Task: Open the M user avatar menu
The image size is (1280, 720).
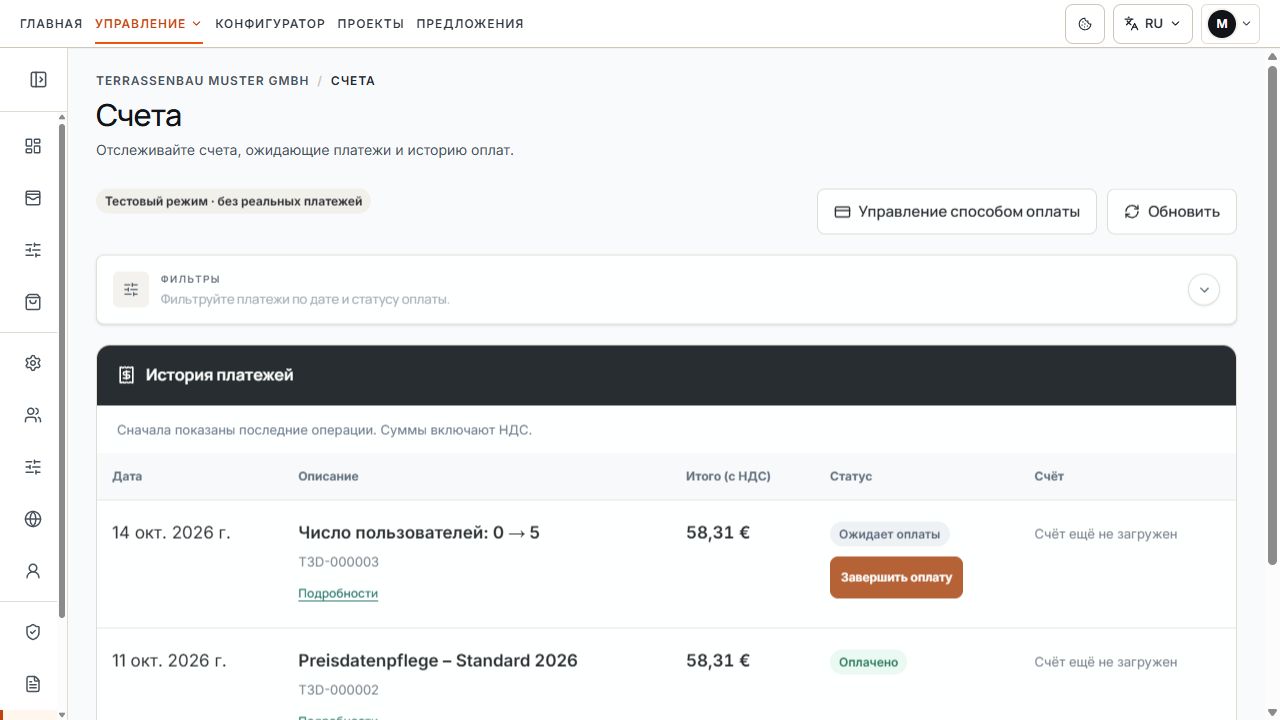Action: coord(1230,24)
